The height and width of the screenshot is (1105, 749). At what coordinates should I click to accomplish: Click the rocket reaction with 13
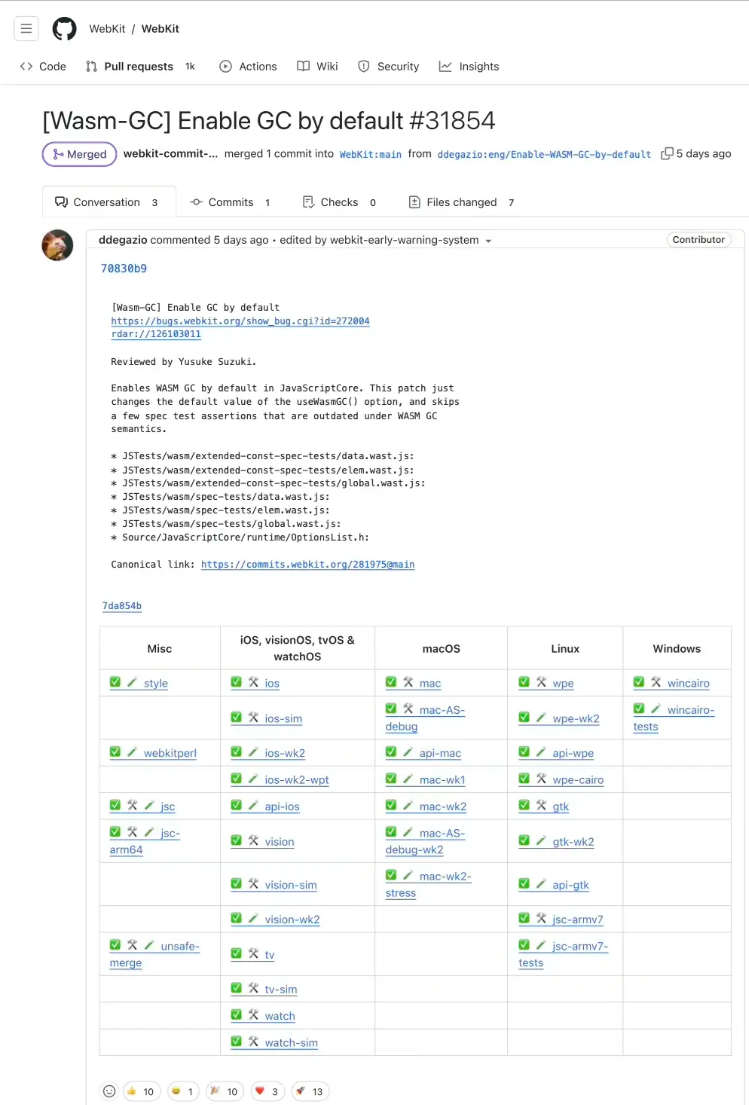(309, 1091)
